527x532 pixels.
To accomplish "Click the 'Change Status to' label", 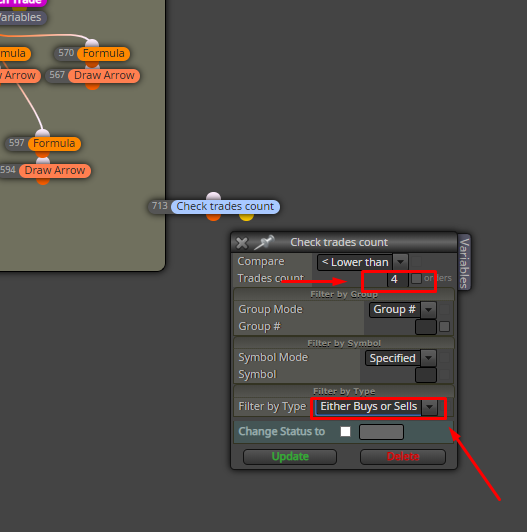I will tap(282, 432).
